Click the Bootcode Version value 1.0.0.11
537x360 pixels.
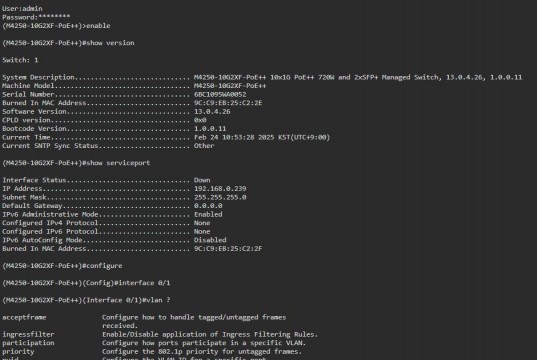(210, 129)
